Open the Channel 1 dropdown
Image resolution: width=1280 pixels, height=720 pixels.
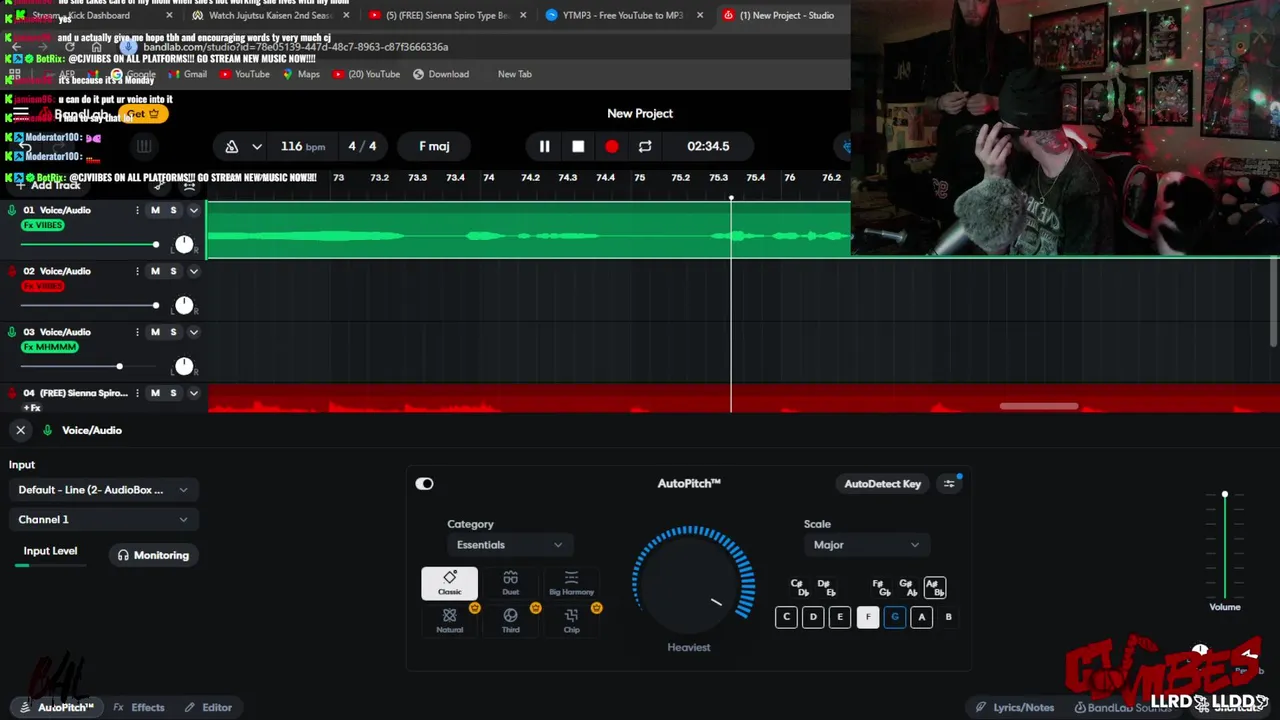(104, 519)
